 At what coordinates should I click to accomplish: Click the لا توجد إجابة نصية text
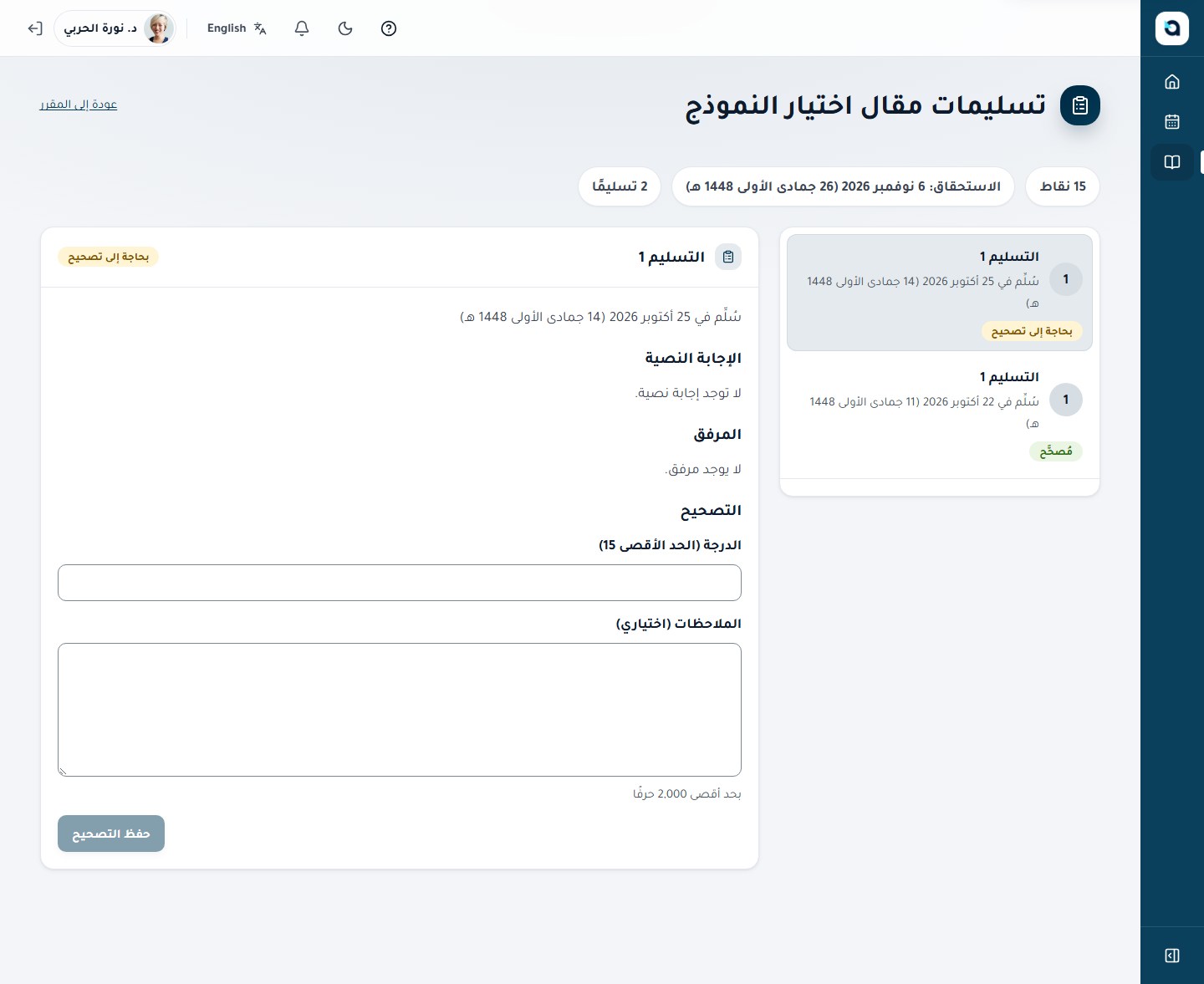pyautogui.click(x=688, y=393)
